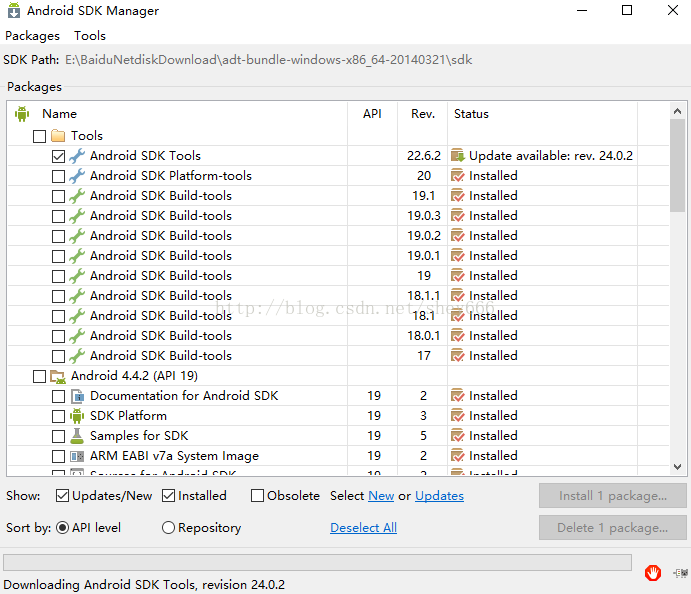The width and height of the screenshot is (691, 594).
Task: Click the scroll up arrow of package list
Action: 677,111
